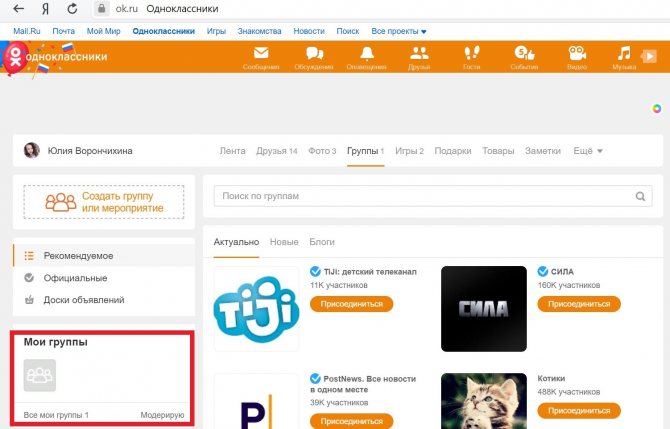Open Музыка note icon
The height and width of the screenshot is (429, 670).
(x=624, y=53)
